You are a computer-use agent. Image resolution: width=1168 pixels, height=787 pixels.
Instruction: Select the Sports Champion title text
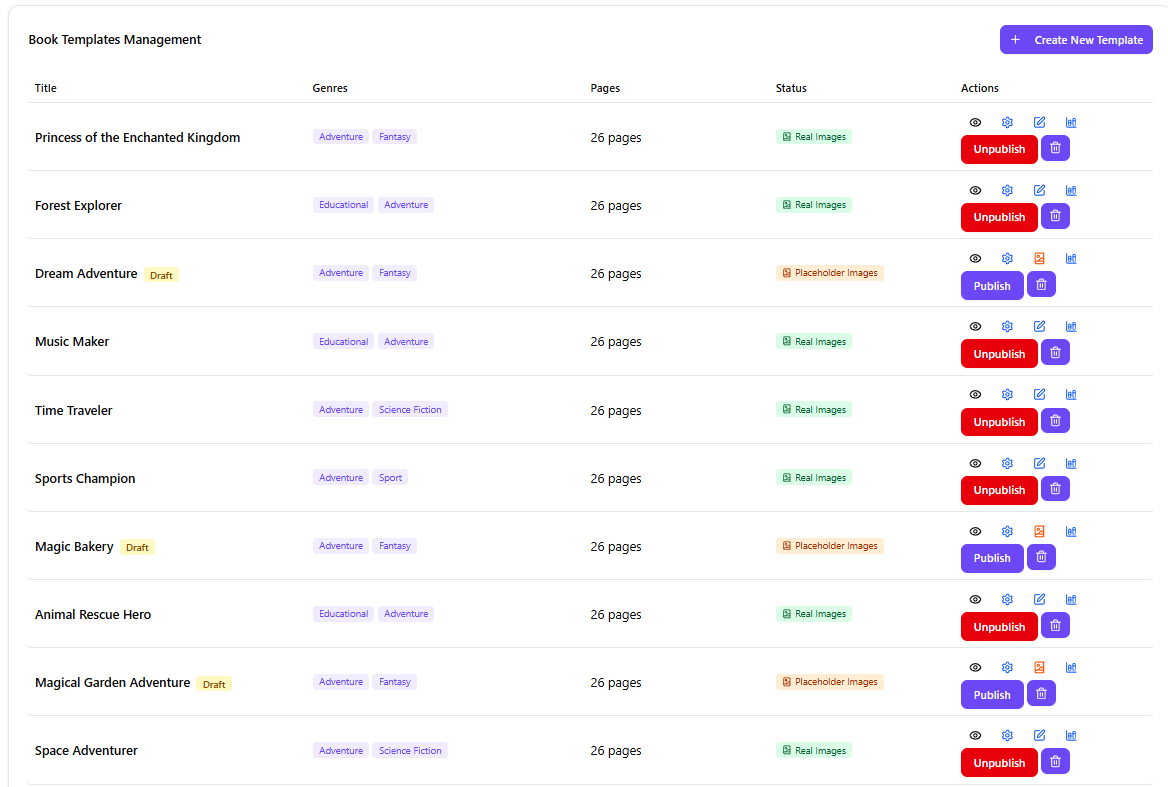pos(85,479)
